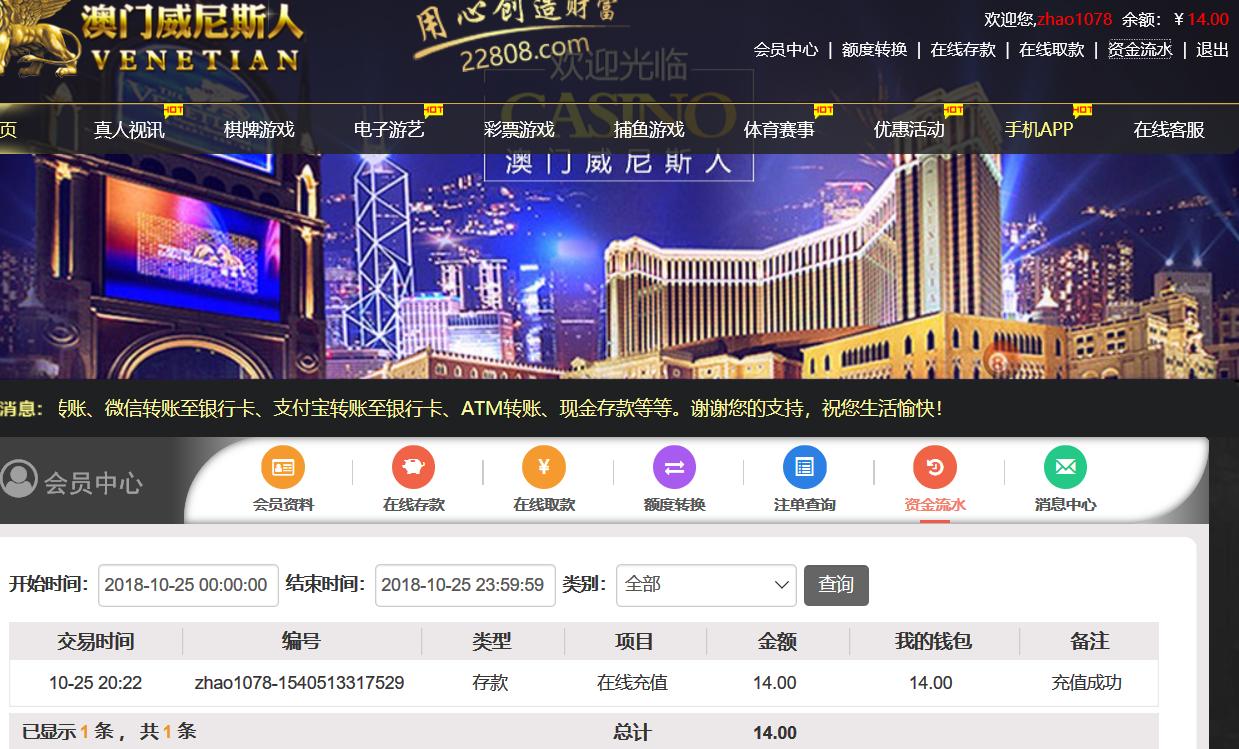The width and height of the screenshot is (1239, 749).
Task: Open 手机APP in main navigation
Action: [1039, 129]
